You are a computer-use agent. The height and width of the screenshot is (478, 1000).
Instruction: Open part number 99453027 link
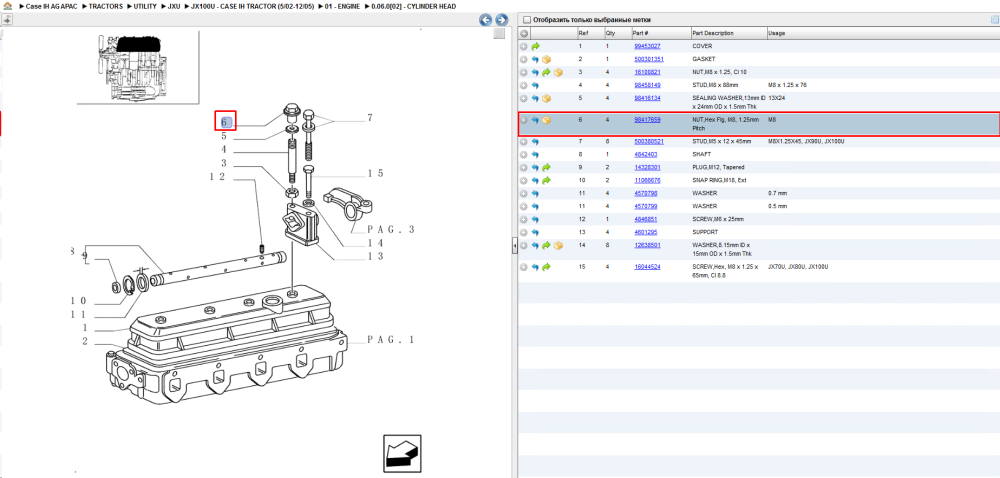coord(647,47)
